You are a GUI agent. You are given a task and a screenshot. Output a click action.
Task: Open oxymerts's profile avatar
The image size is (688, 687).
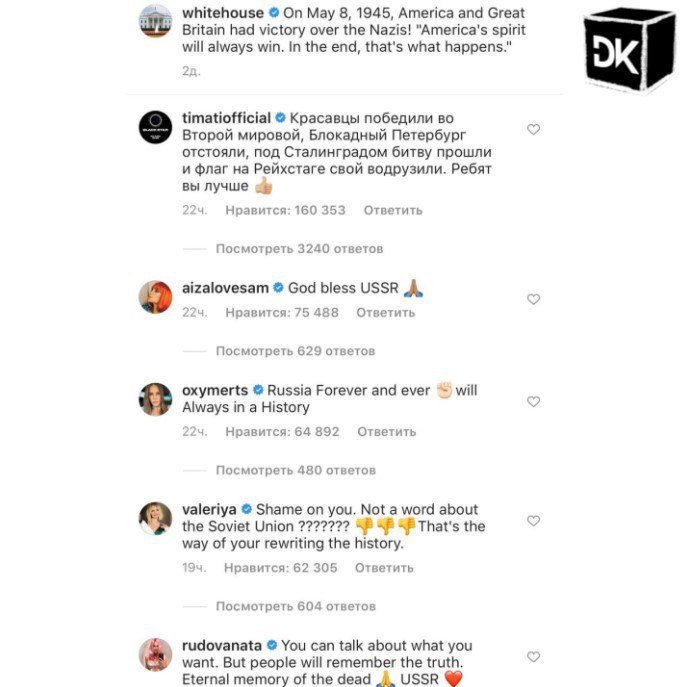click(x=155, y=399)
